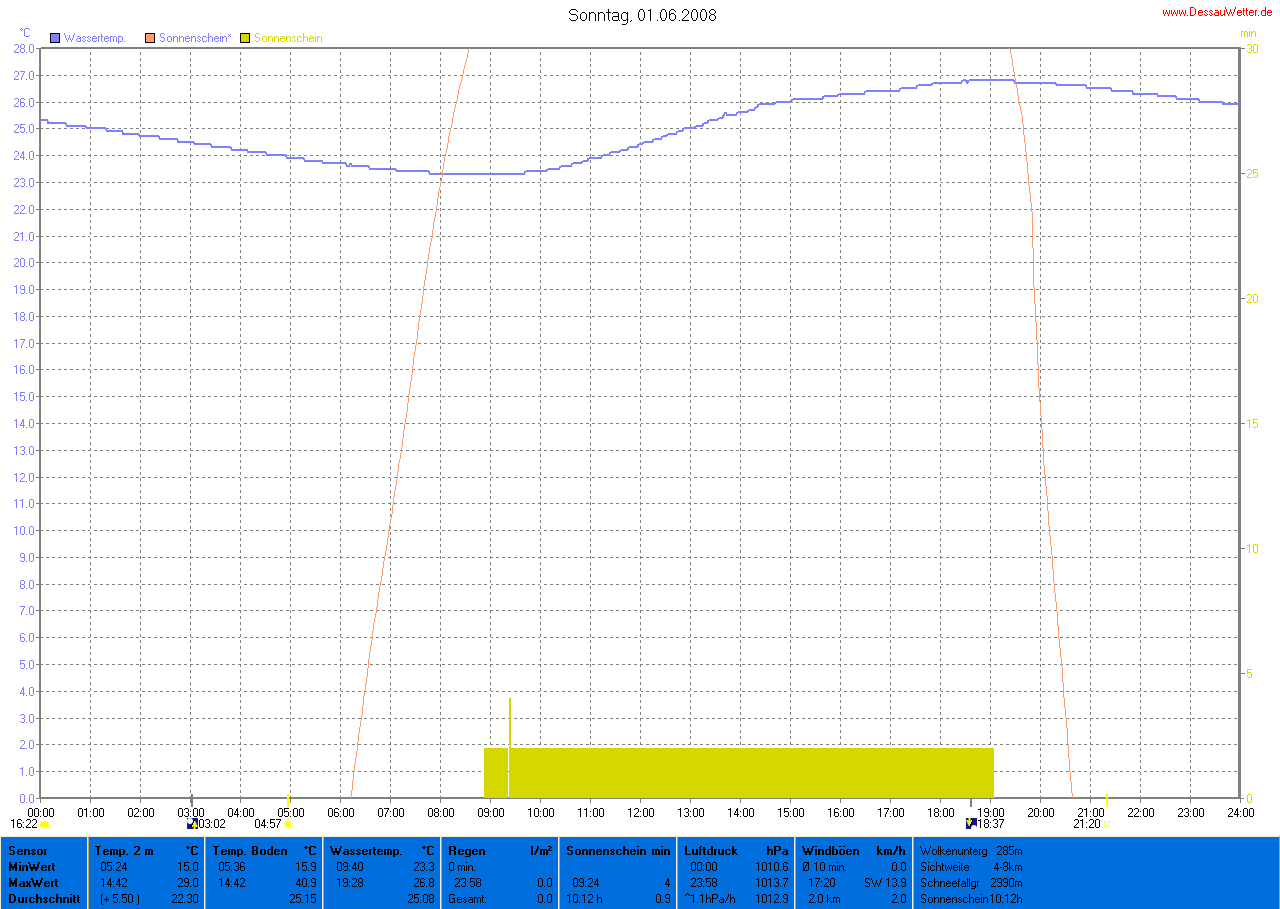Click the sunrise icon beside 04:57
Image resolution: width=1280 pixels, height=909 pixels.
pyautogui.click(x=289, y=824)
